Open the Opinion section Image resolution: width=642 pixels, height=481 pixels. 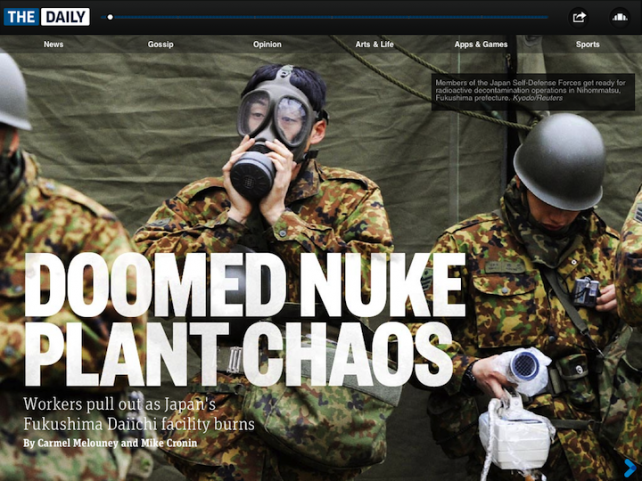coord(267,44)
